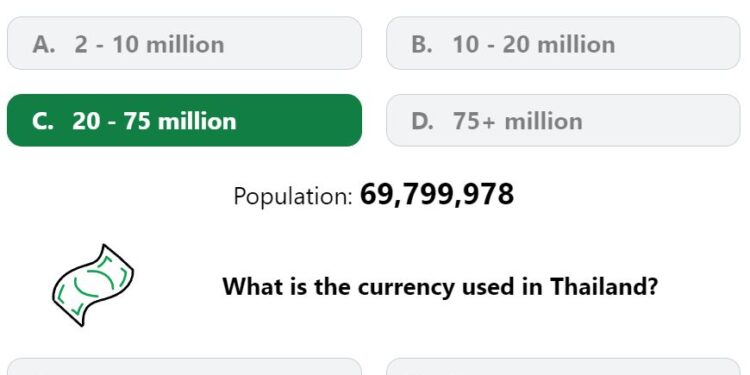This screenshot has width=750, height=375.
Task: Select answer A, 2 - 10 million
Action: (x=184, y=43)
